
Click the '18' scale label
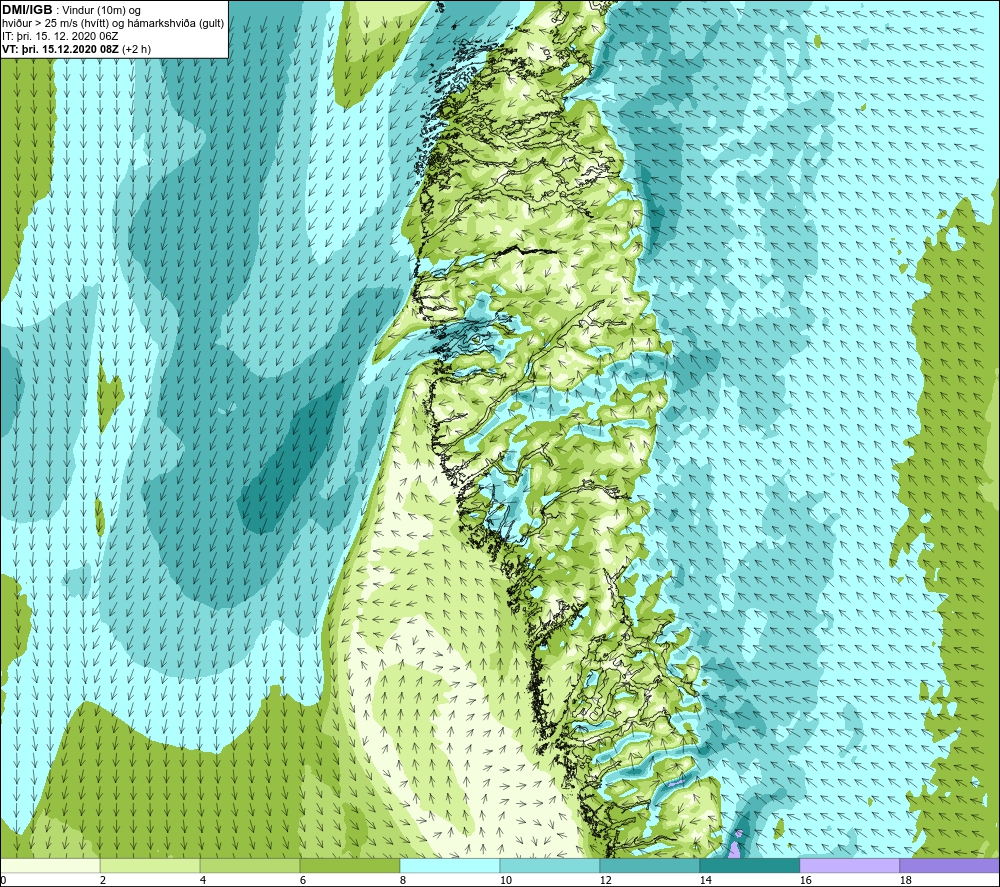[906, 880]
